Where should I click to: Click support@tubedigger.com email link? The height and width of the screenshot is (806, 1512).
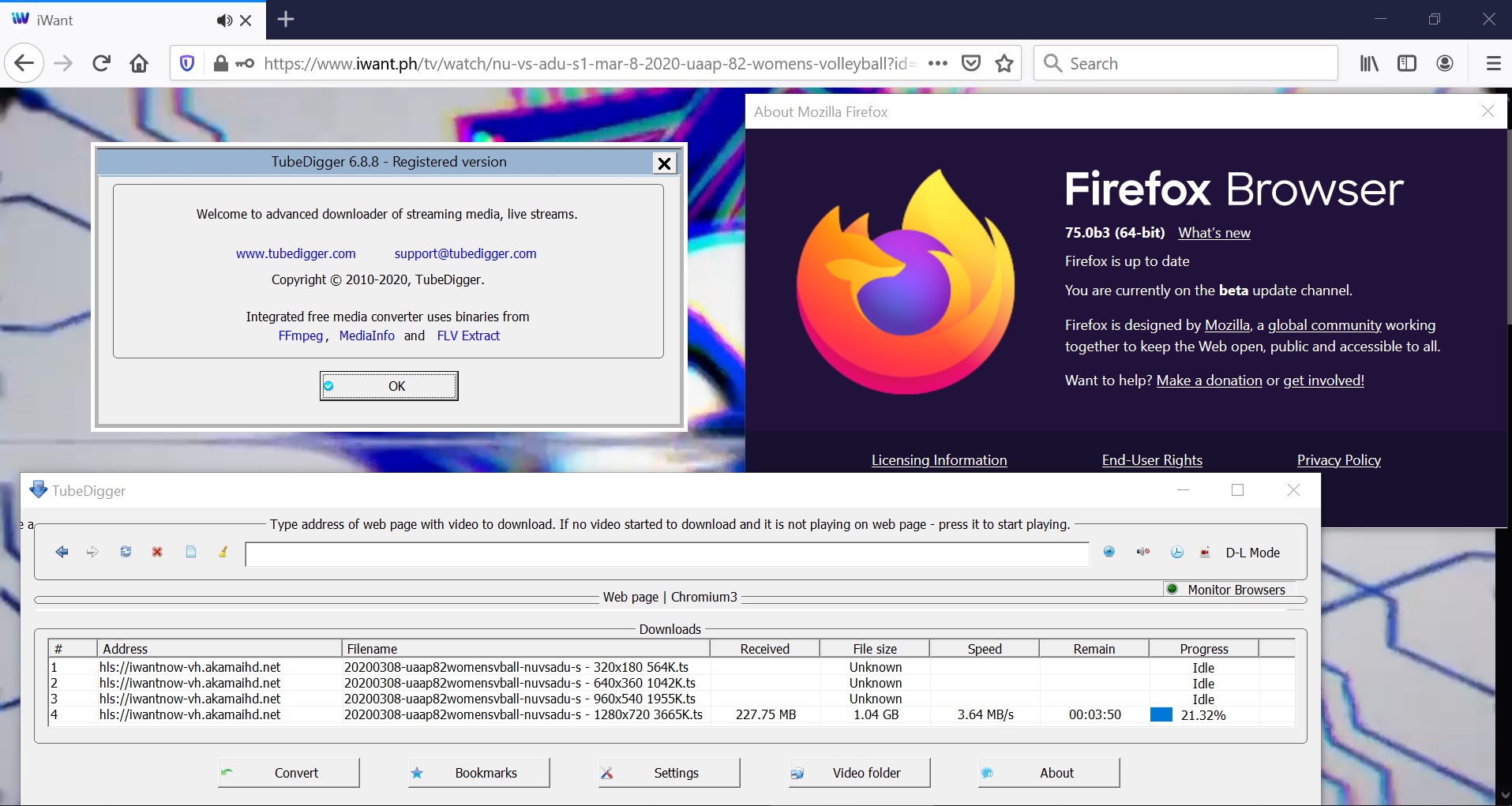click(466, 253)
